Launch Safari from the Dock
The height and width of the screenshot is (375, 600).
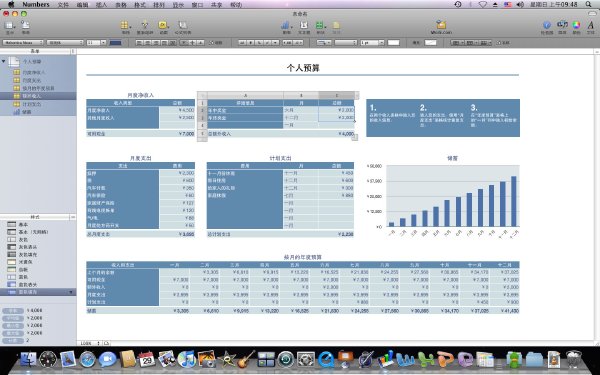(x=88, y=359)
